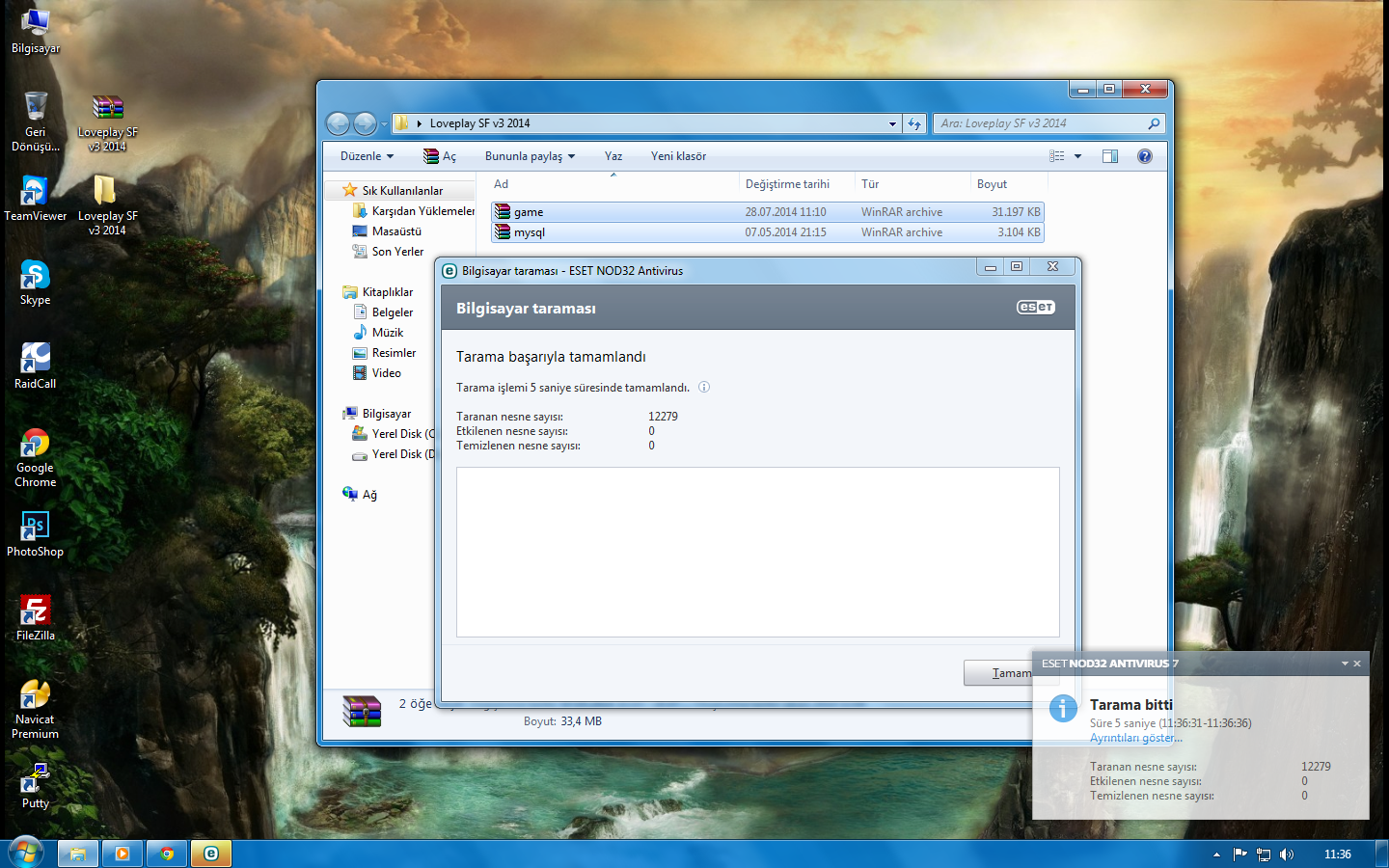Go forward in the Explorer window
1389x868 pixels.
[365, 123]
